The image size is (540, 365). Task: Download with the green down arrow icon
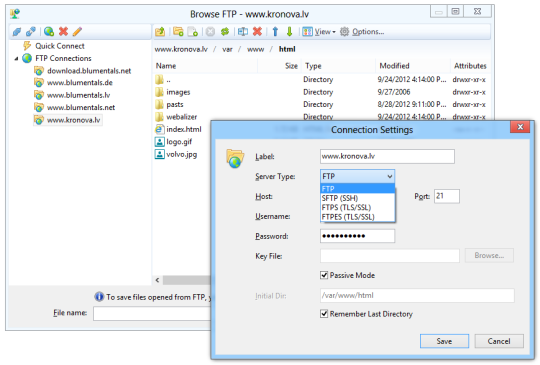(x=290, y=32)
